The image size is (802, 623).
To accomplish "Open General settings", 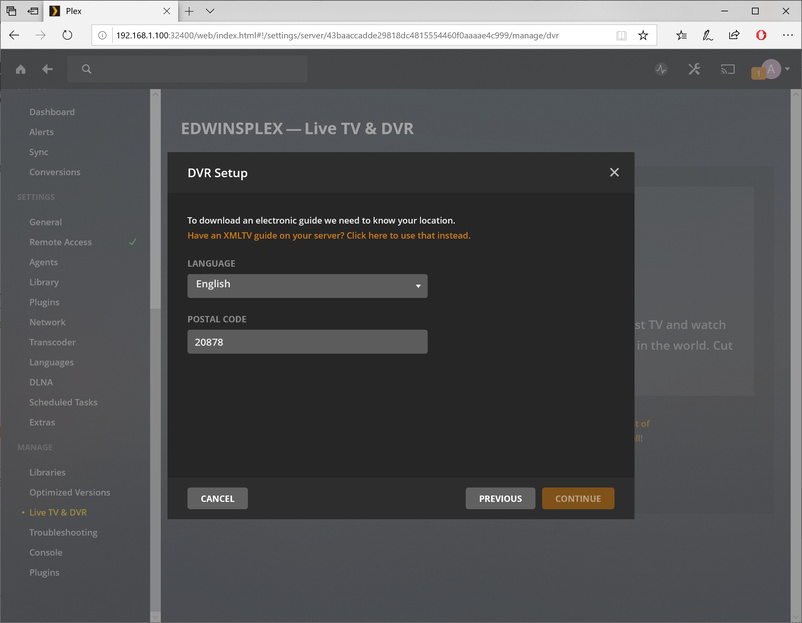I will point(46,222).
